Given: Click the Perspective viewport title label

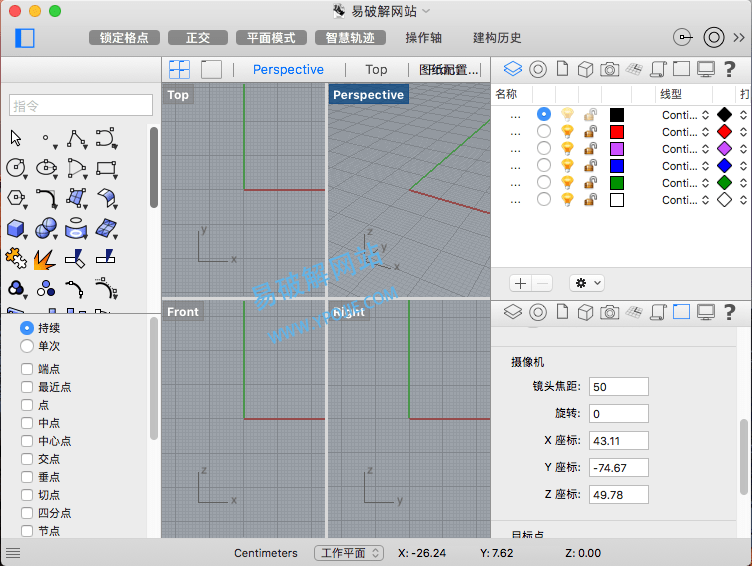Looking at the screenshot, I should click(368, 95).
